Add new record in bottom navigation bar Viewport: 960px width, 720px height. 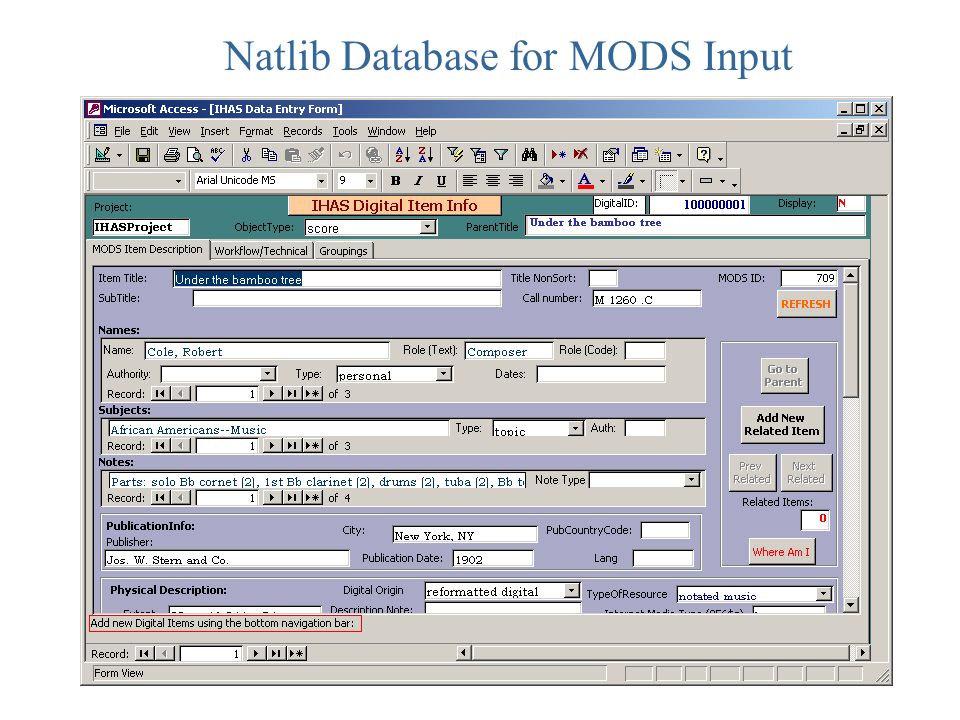coord(296,653)
